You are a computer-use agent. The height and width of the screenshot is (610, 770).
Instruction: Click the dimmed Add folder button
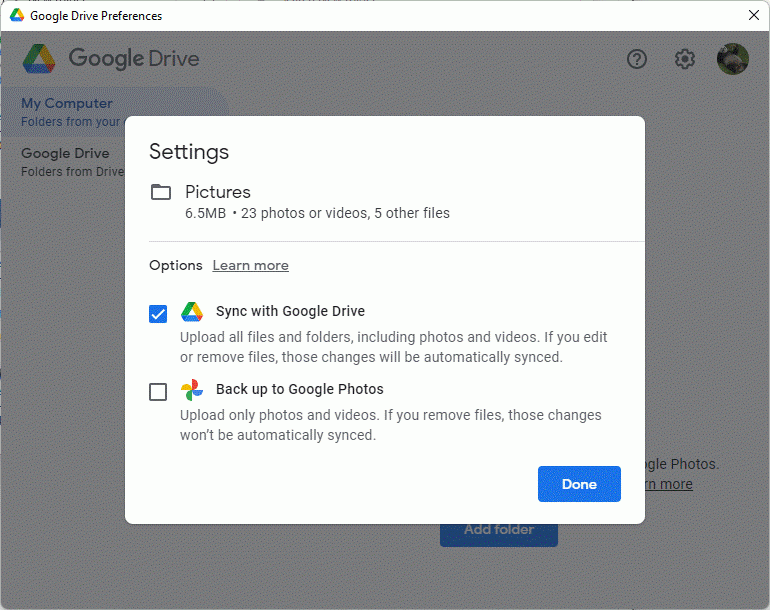point(498,530)
